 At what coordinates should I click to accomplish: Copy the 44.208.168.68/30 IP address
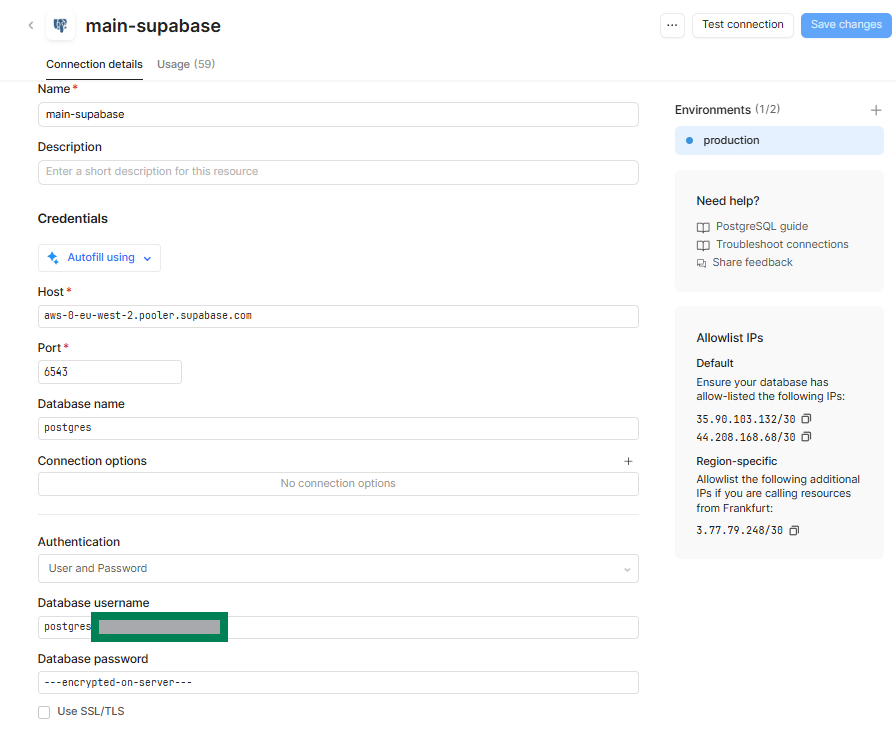[x=806, y=437]
